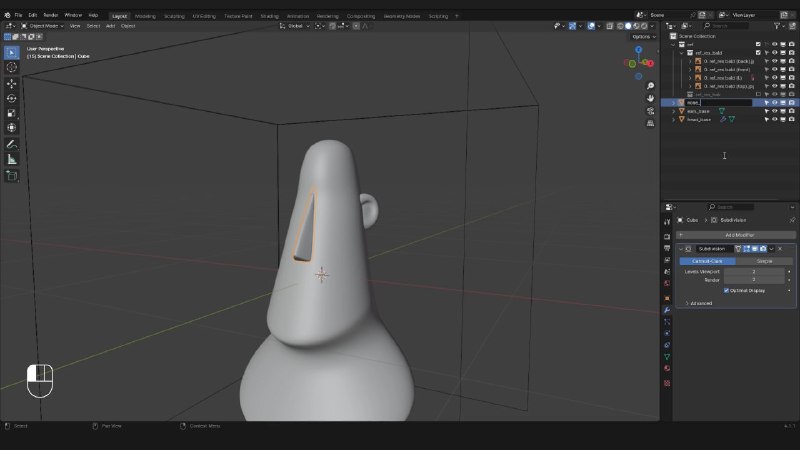
Task: Toggle Optimal Display checkbox
Action: click(726, 290)
